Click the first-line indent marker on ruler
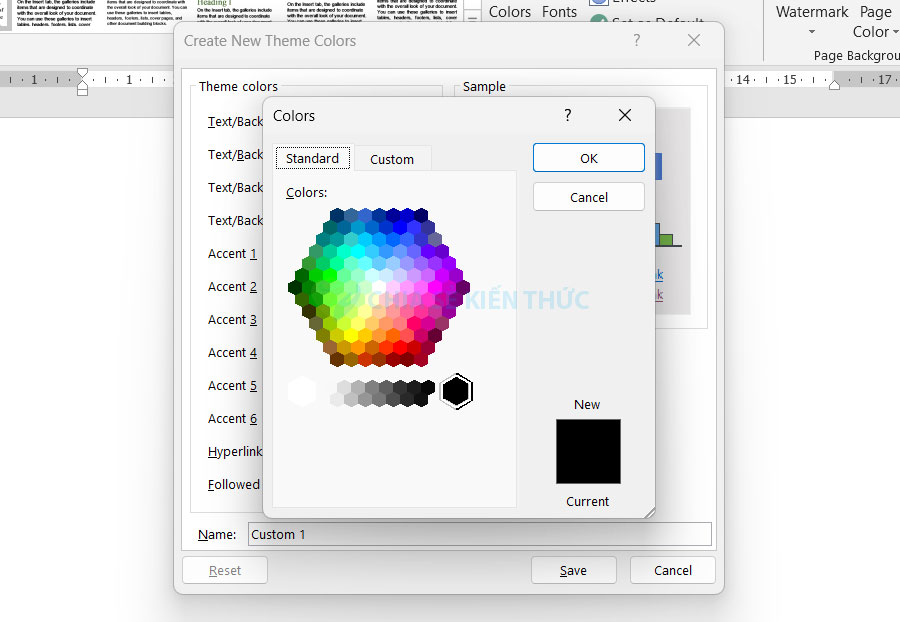This screenshot has height=622, width=900. (x=83, y=74)
